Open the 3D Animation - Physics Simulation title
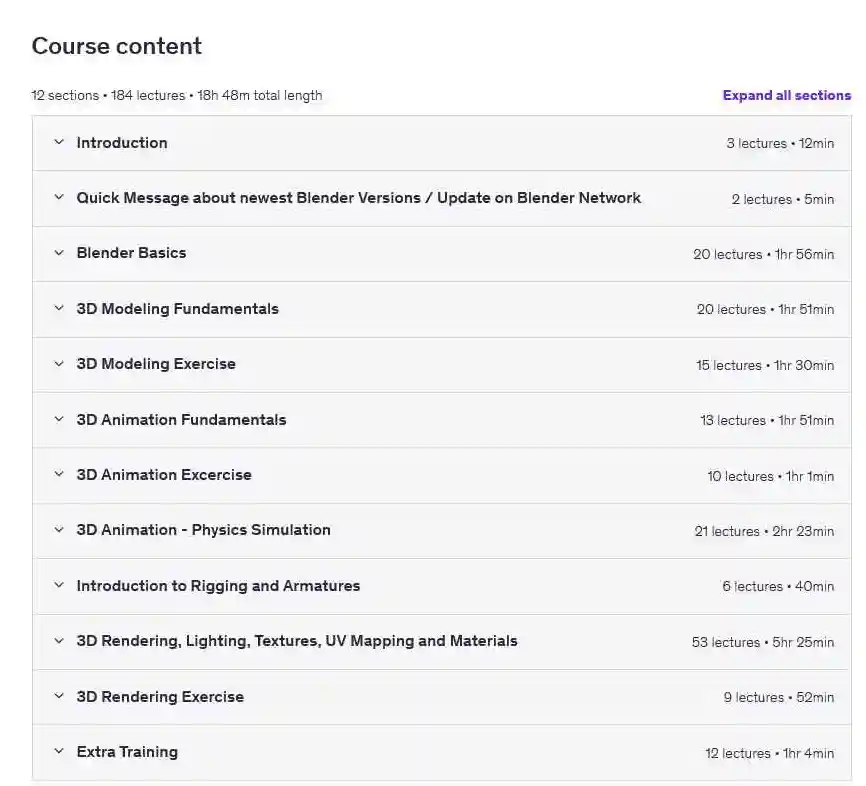866x786 pixels. click(204, 530)
